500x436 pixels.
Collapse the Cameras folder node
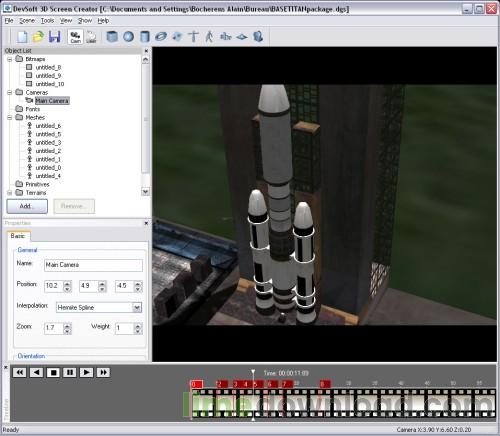tap(10, 93)
